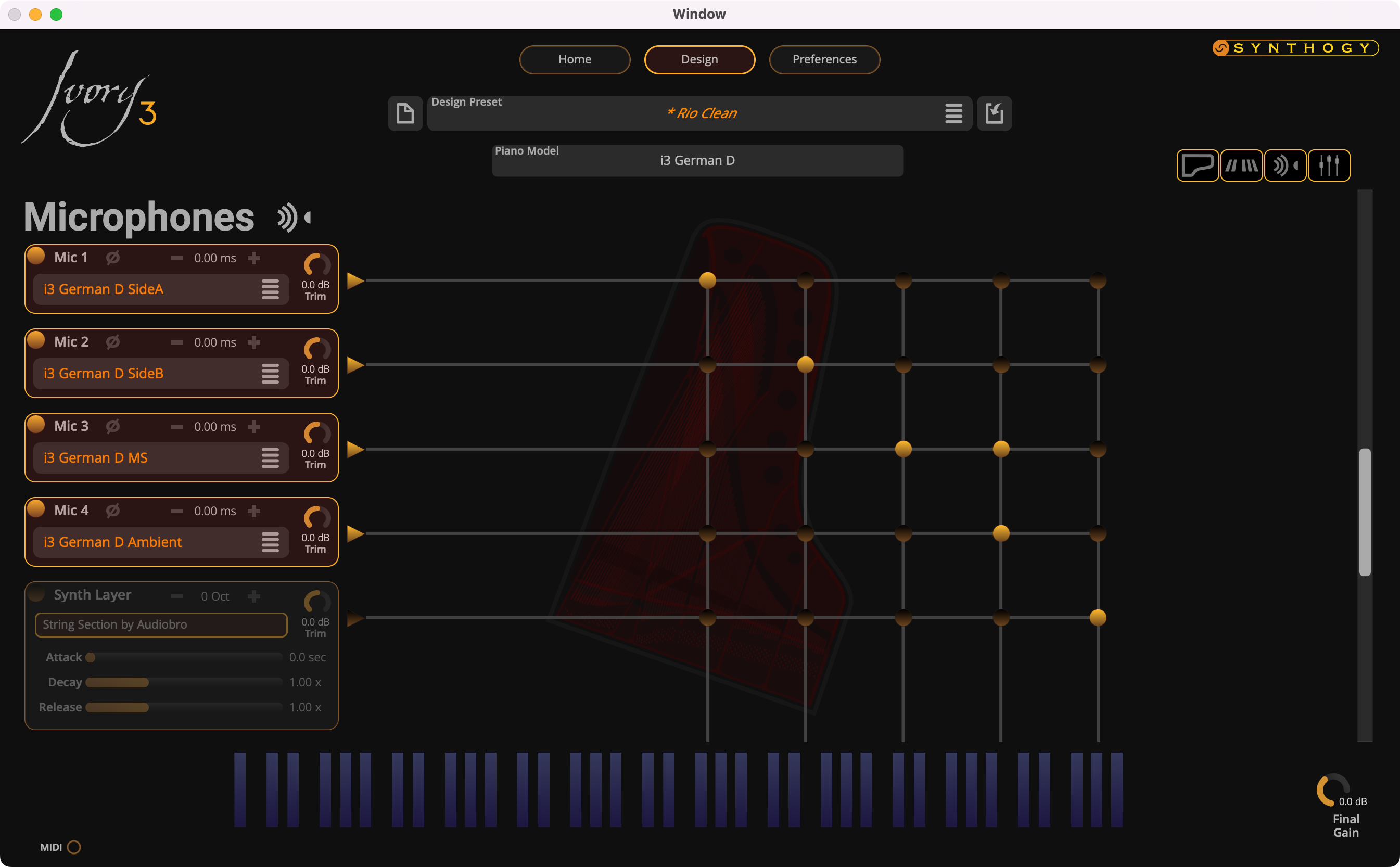Toggle Mic 2 on/off

tap(36, 340)
